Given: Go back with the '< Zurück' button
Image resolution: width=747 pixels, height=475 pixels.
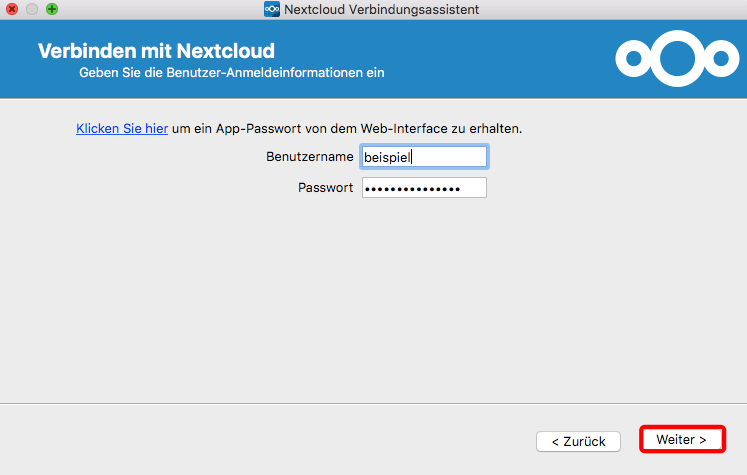Looking at the screenshot, I should [578, 442].
